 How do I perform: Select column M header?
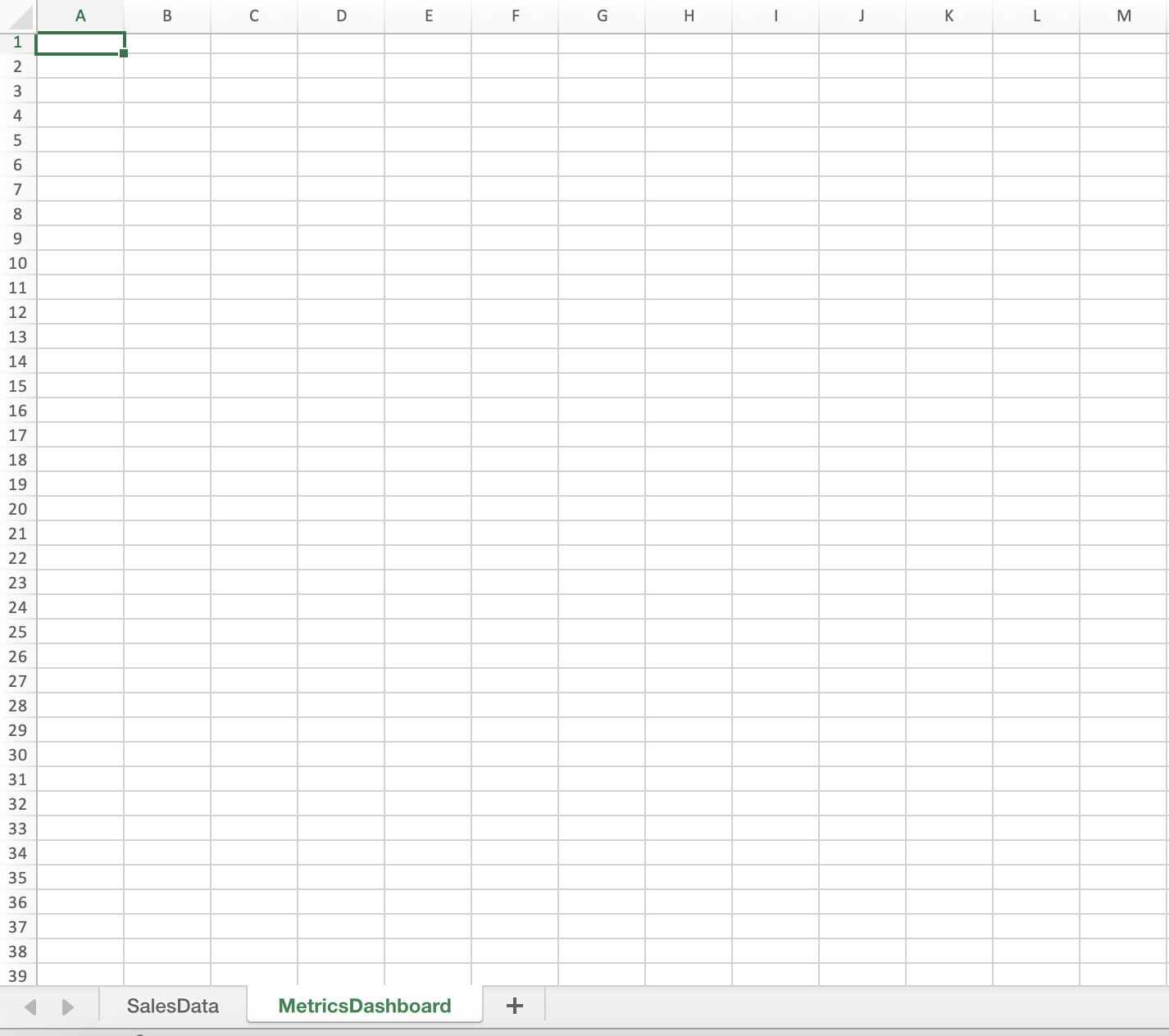point(1123,16)
